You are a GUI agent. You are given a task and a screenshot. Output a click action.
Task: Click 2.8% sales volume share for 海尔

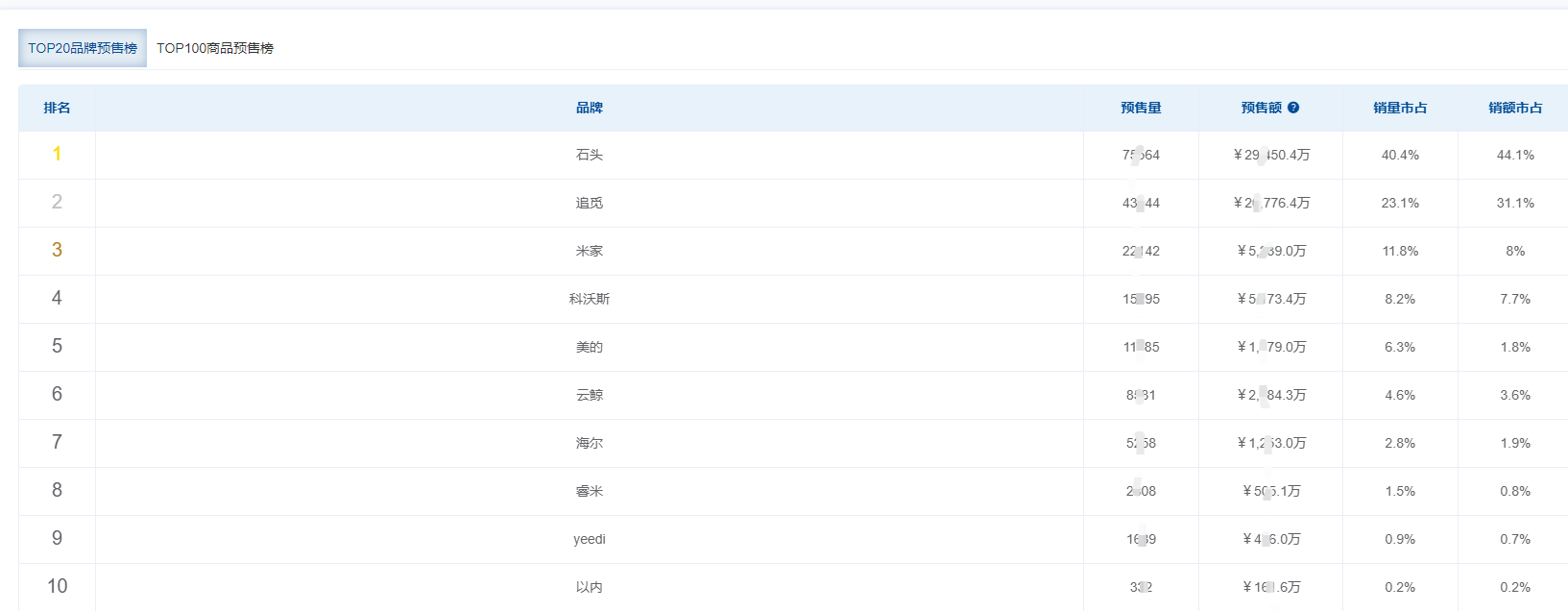(1400, 443)
